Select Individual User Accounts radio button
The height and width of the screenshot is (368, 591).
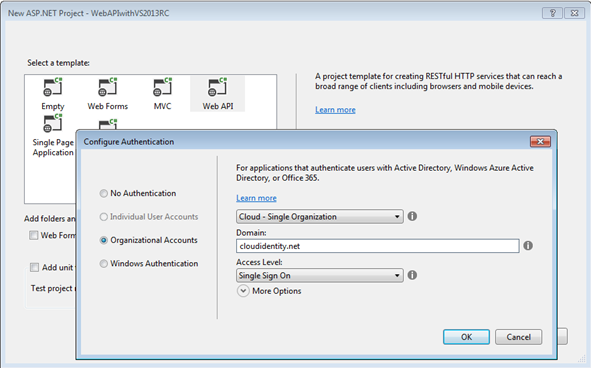[104, 217]
